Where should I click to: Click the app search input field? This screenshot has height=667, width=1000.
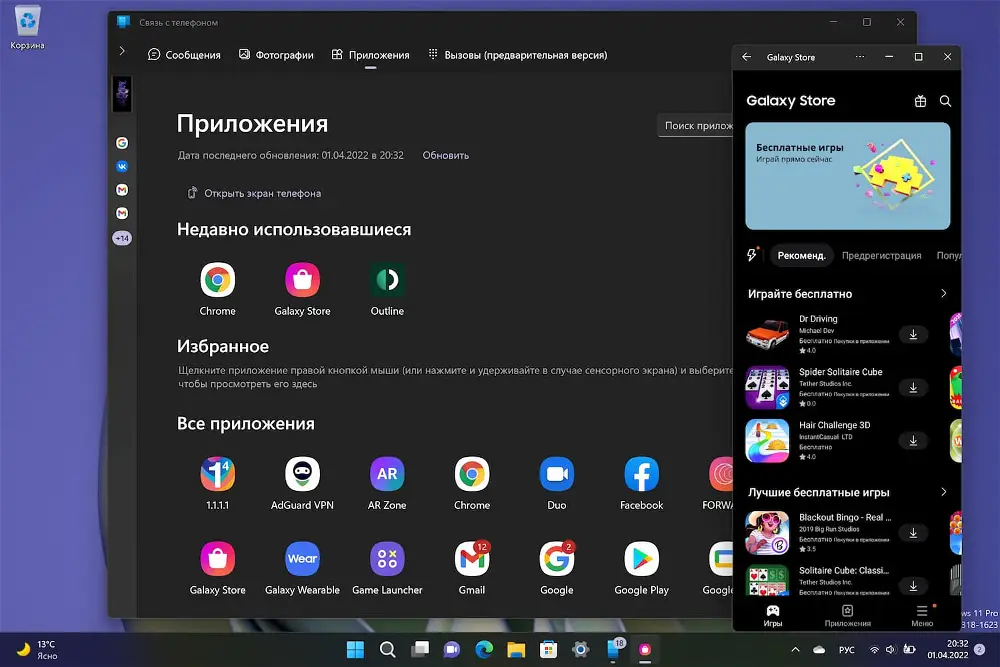(699, 126)
